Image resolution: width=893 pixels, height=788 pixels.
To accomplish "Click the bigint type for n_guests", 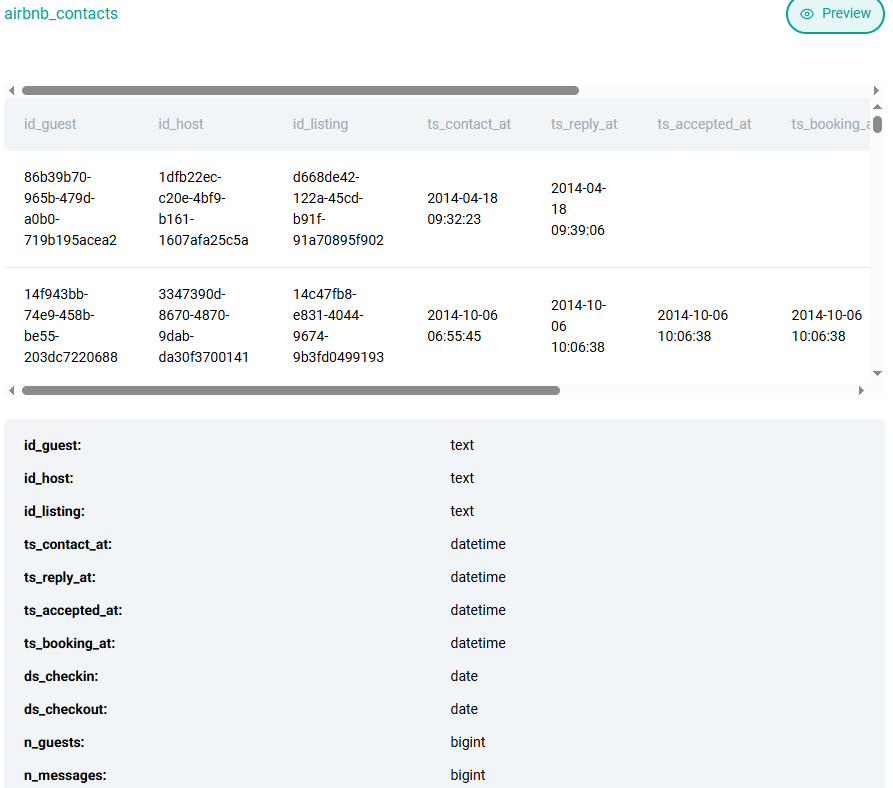I will [468, 742].
